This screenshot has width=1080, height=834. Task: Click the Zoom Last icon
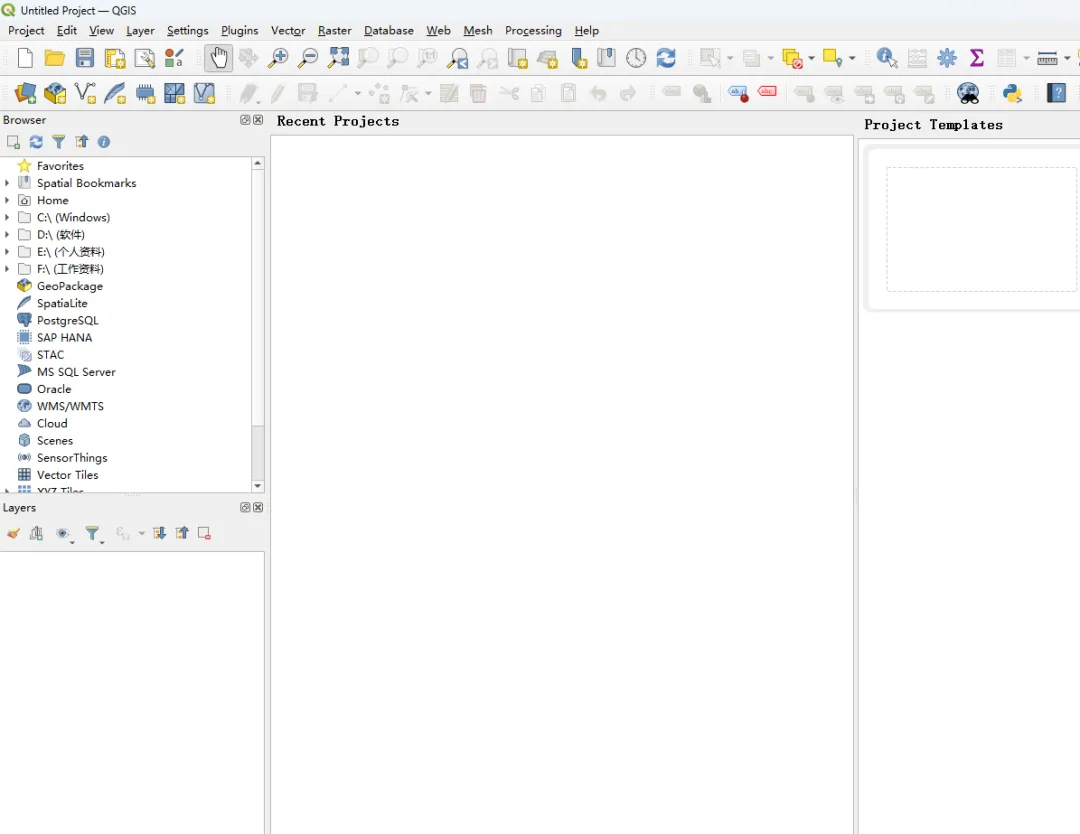(x=457, y=58)
